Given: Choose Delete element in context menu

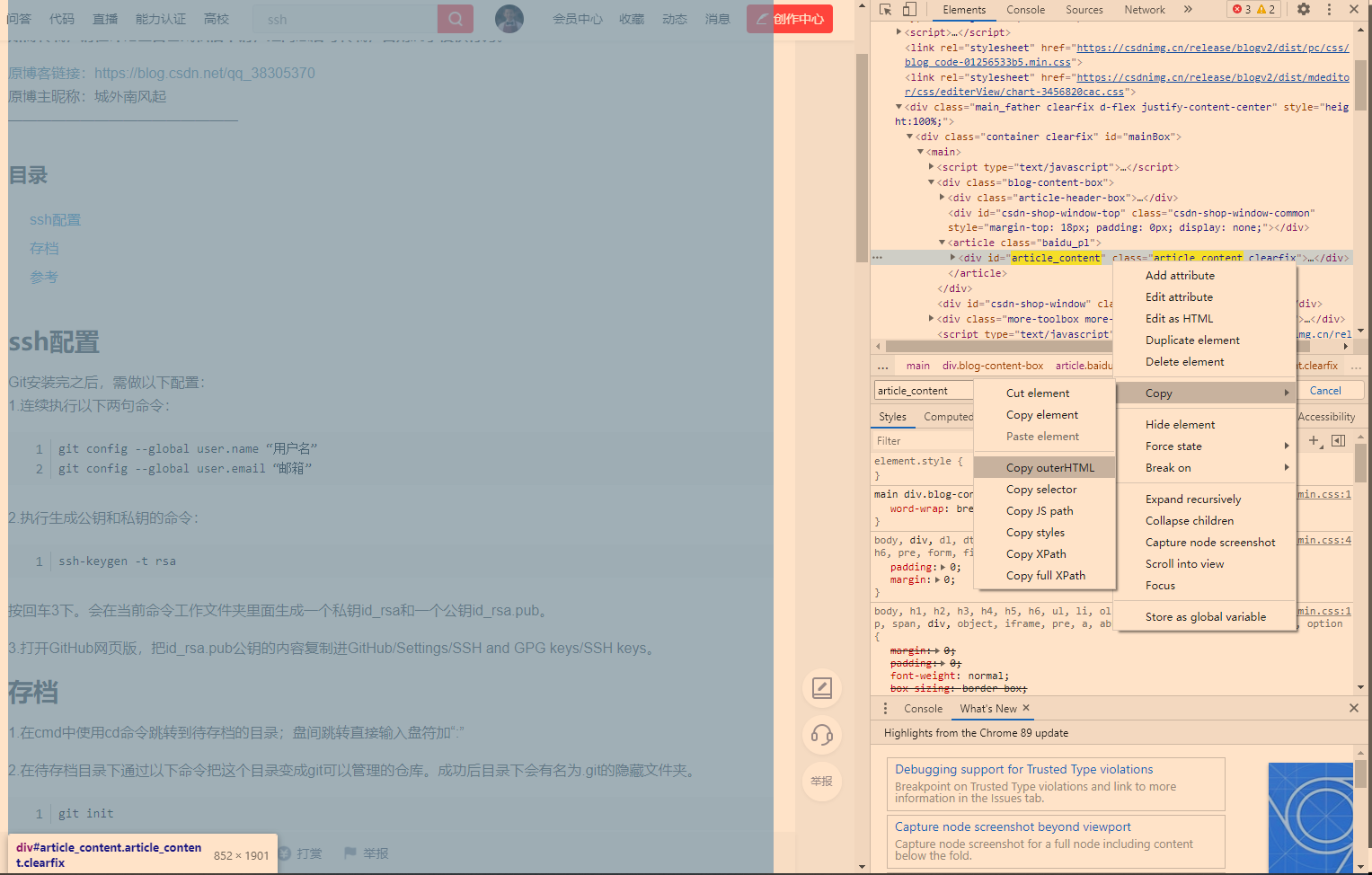Looking at the screenshot, I should click(x=1205, y=362).
